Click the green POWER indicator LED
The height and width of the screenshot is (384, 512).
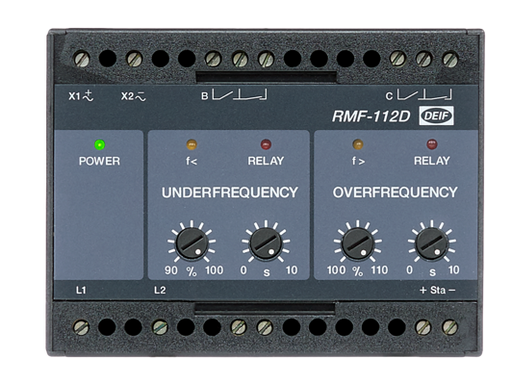[100, 145]
